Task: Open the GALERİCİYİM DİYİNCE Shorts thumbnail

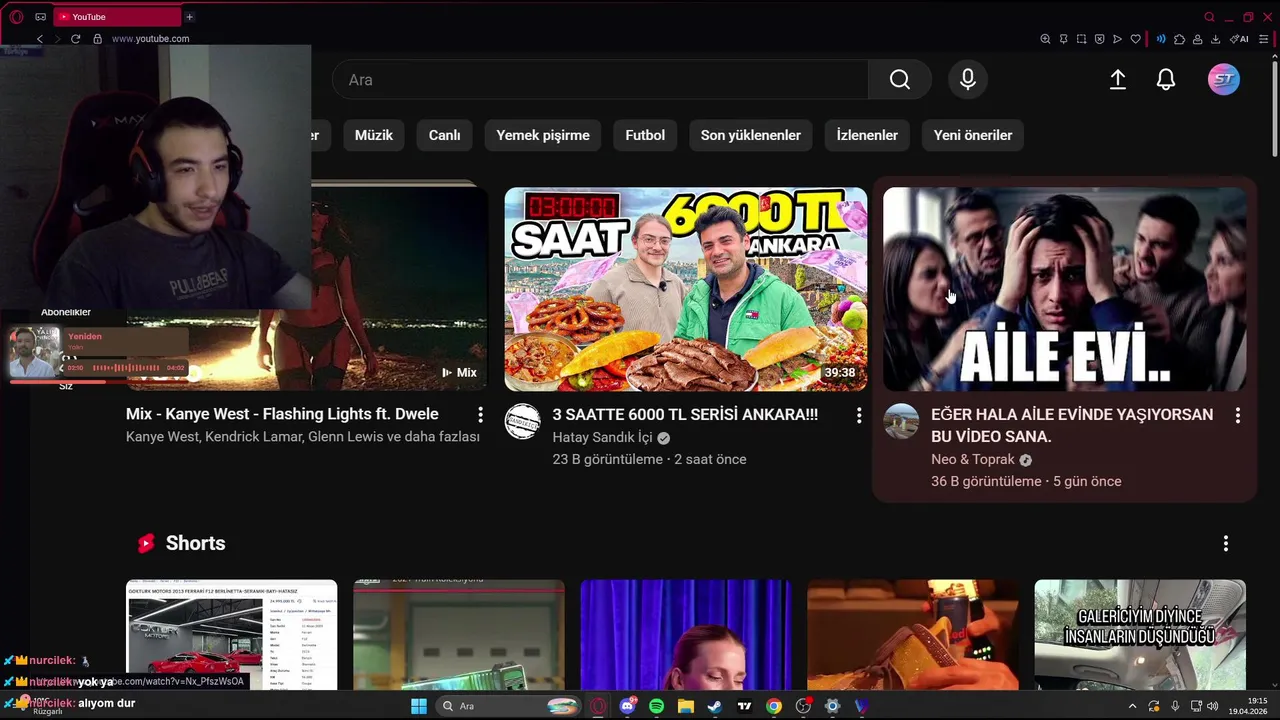Action: point(1140,634)
